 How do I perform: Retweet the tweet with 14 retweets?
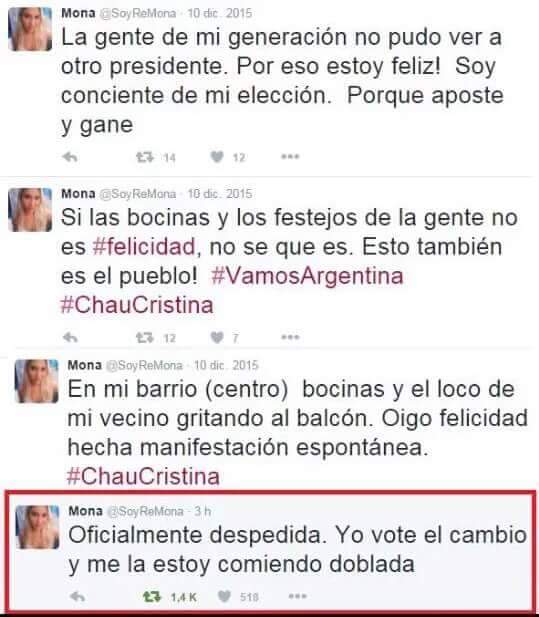click(144, 157)
